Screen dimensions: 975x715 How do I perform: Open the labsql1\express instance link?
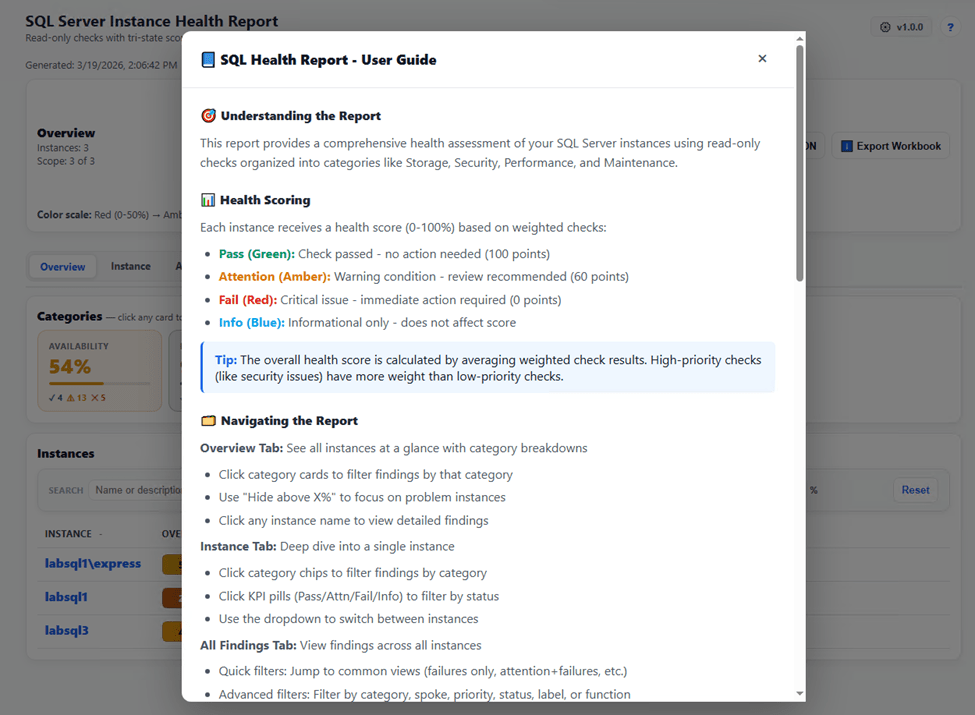tap(93, 563)
